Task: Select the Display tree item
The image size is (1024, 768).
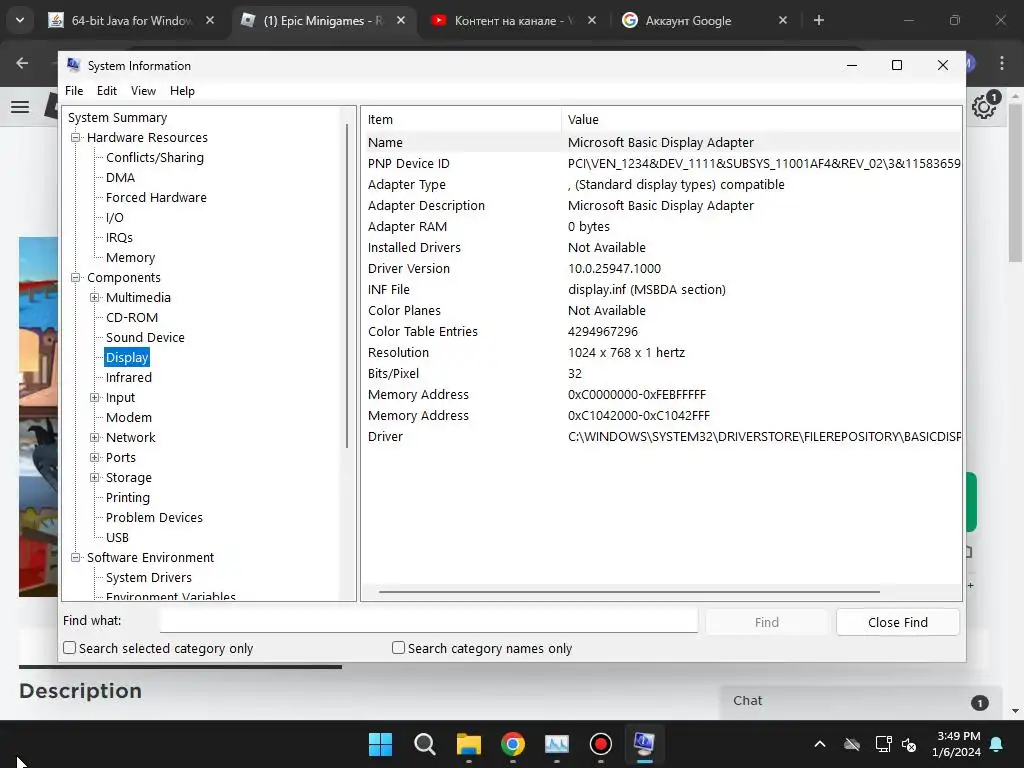Action: [x=127, y=357]
